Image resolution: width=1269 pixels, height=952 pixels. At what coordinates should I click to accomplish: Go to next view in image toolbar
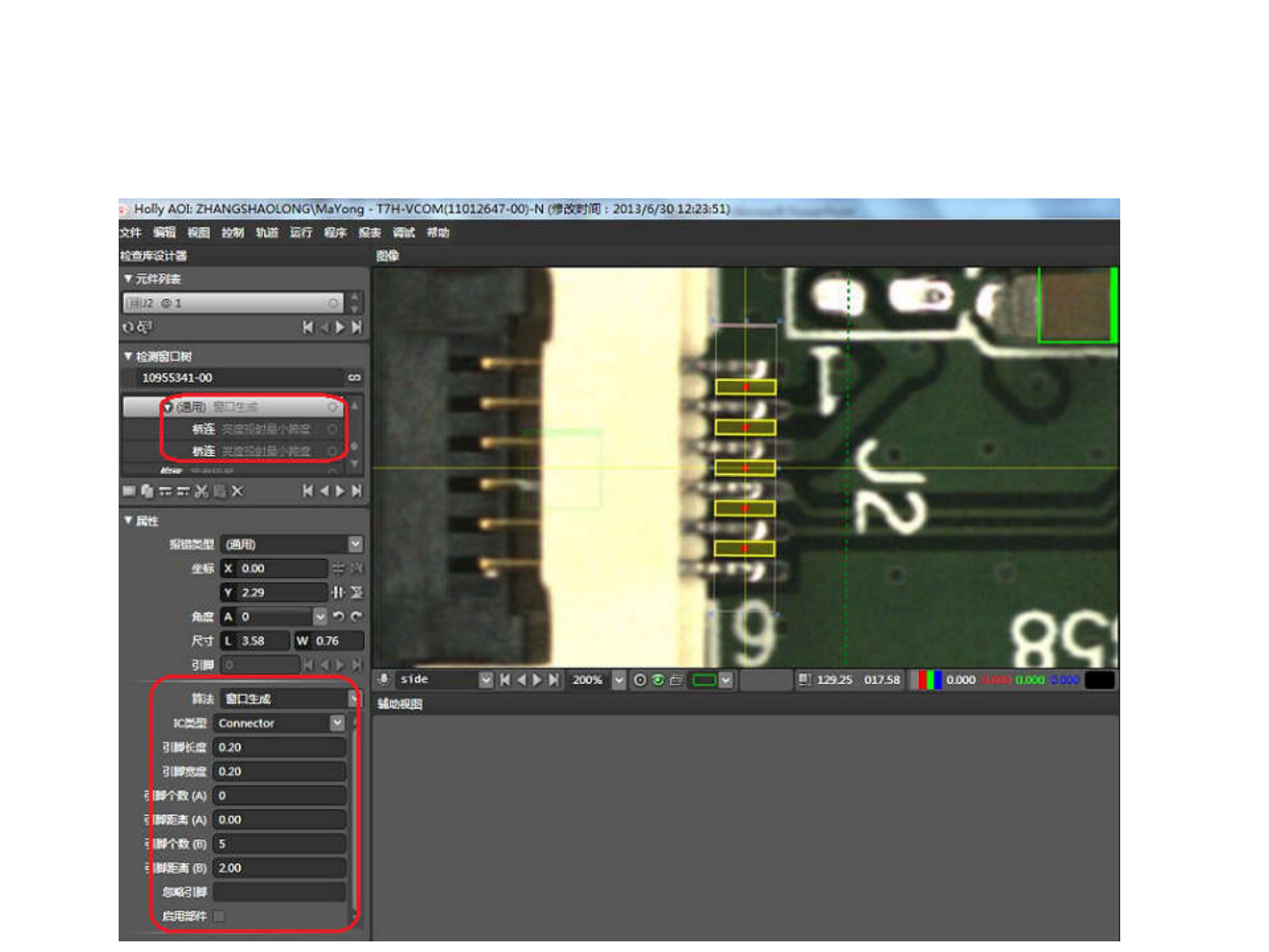(538, 680)
